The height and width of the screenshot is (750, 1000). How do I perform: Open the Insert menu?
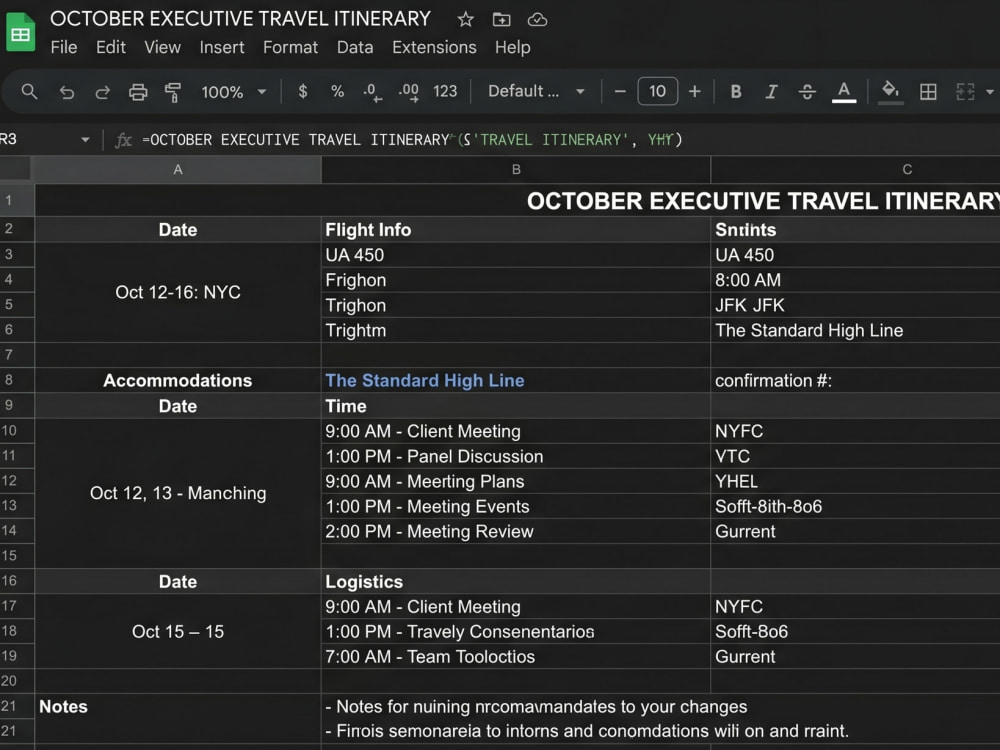(x=221, y=47)
